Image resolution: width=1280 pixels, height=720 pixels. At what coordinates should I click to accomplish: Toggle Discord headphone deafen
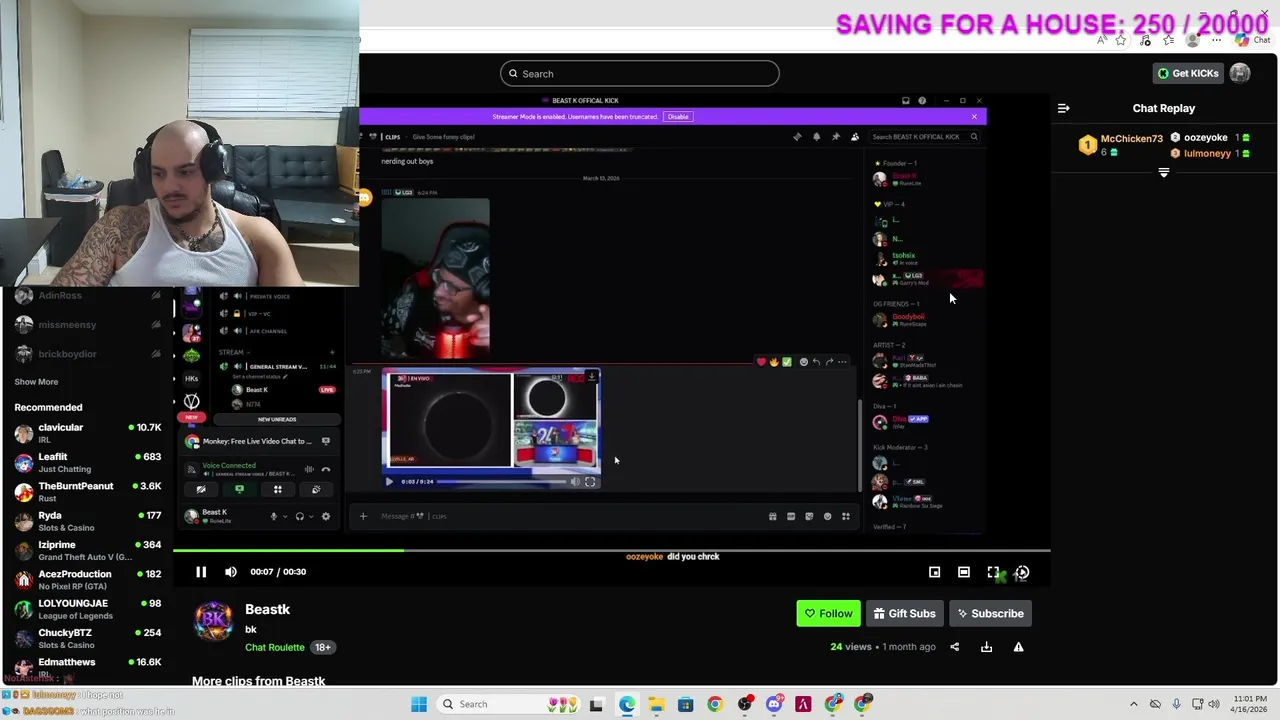point(299,517)
